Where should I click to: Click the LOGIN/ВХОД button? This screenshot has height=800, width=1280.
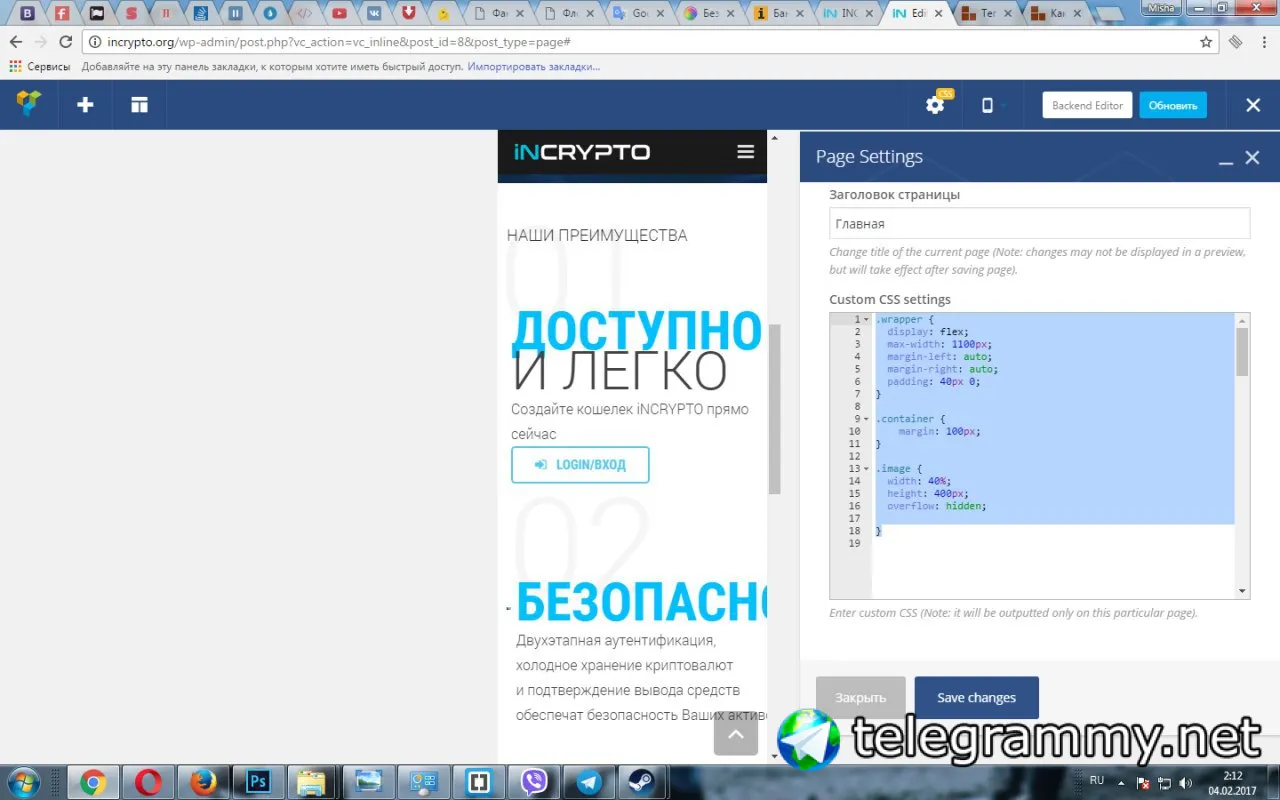click(580, 465)
